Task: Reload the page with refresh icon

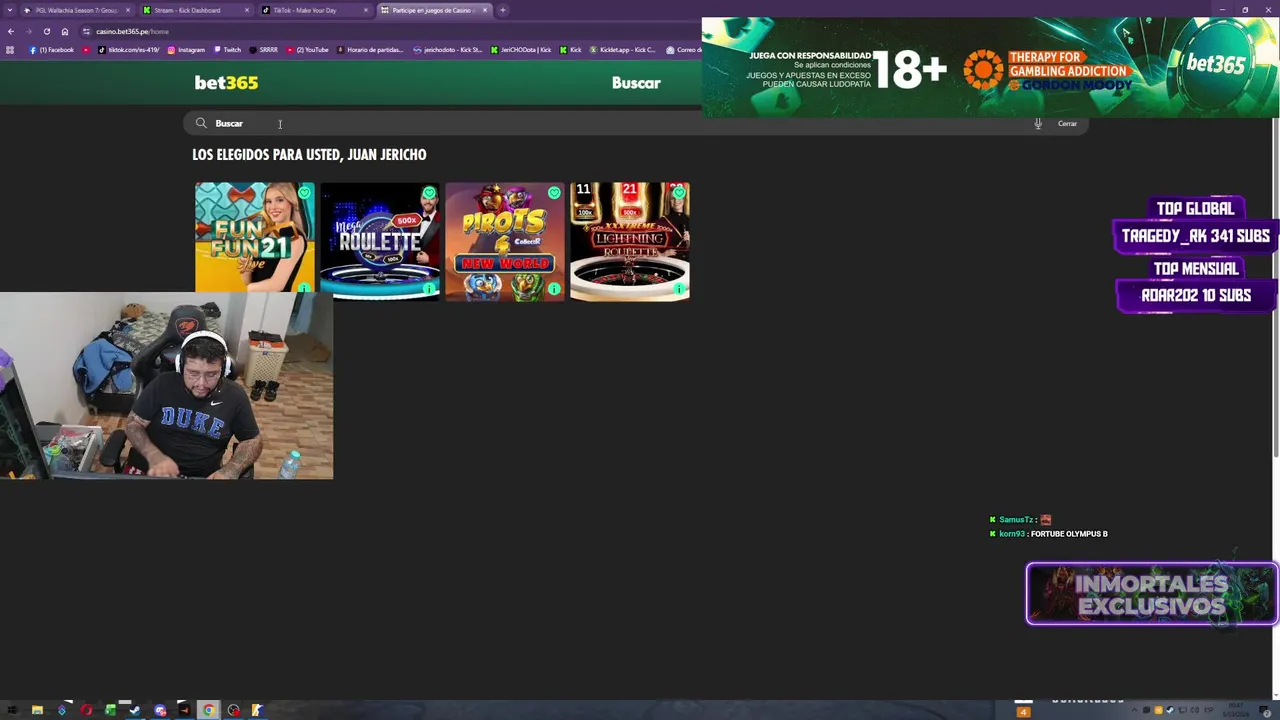Action: tap(46, 31)
